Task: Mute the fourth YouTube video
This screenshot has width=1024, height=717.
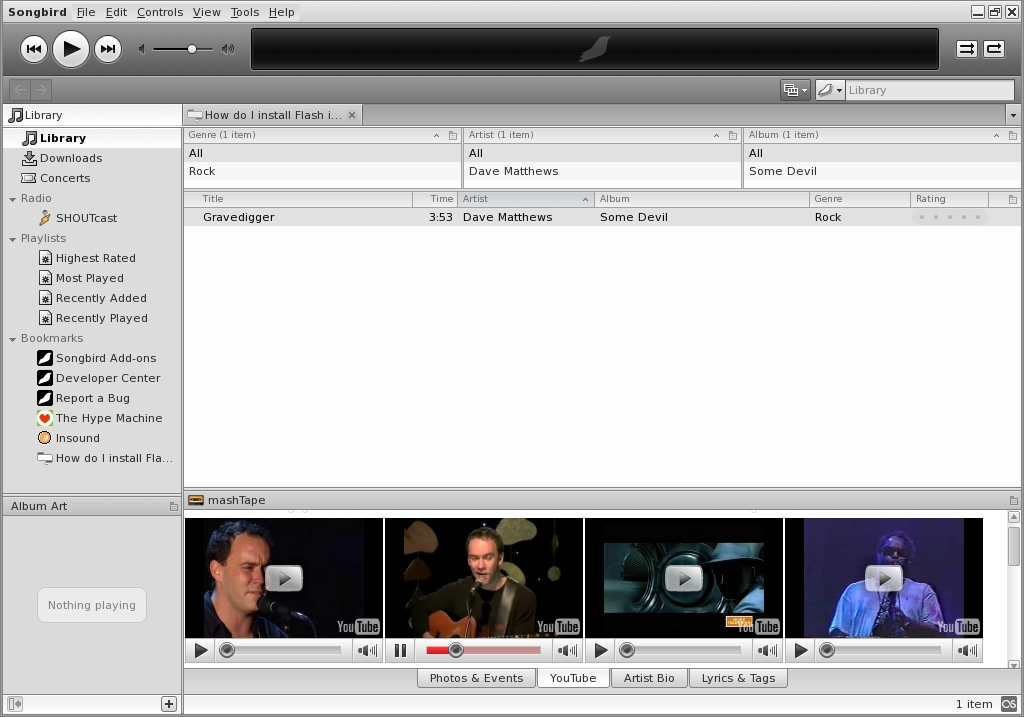Action: (967, 650)
